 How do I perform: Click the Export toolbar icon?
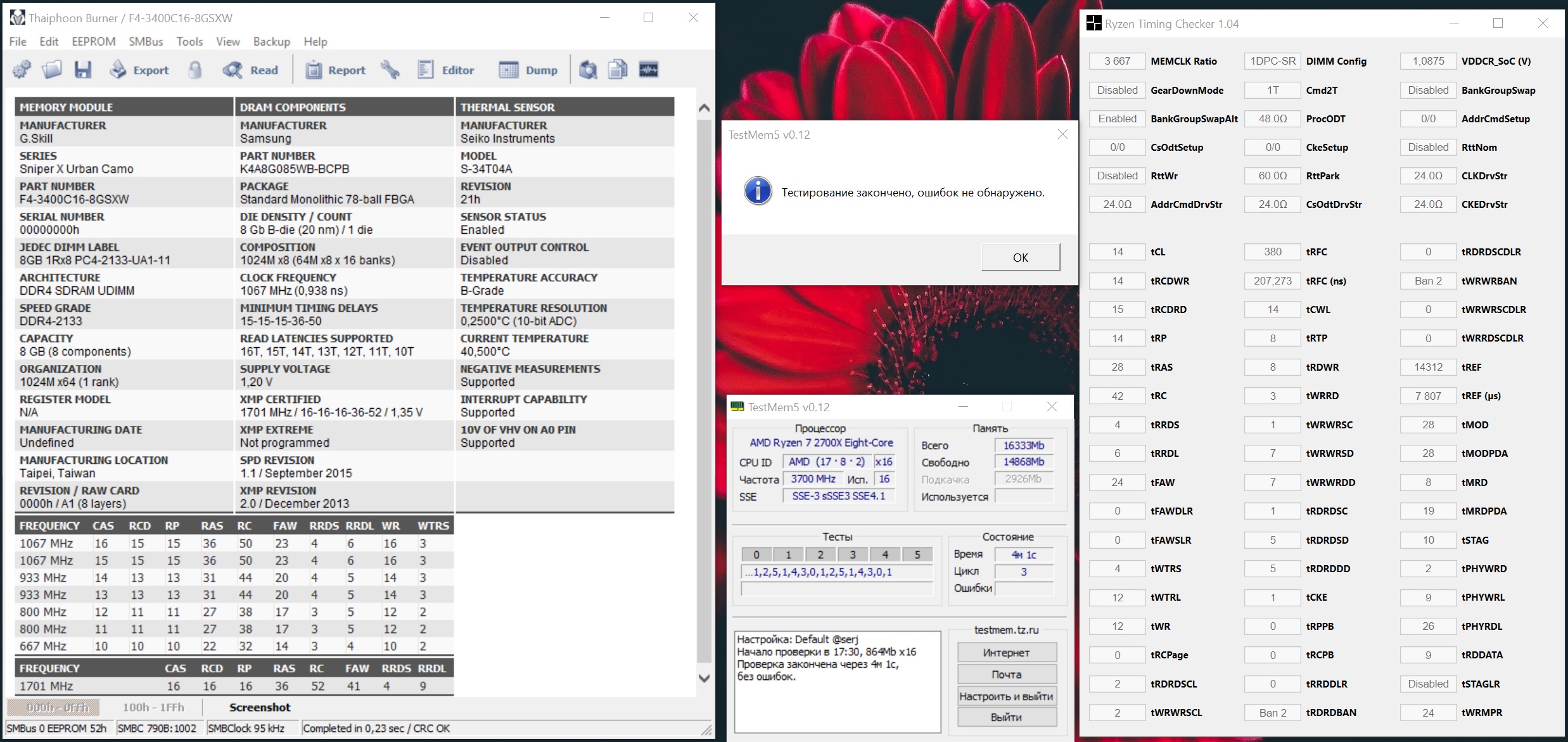pyautogui.click(x=139, y=70)
